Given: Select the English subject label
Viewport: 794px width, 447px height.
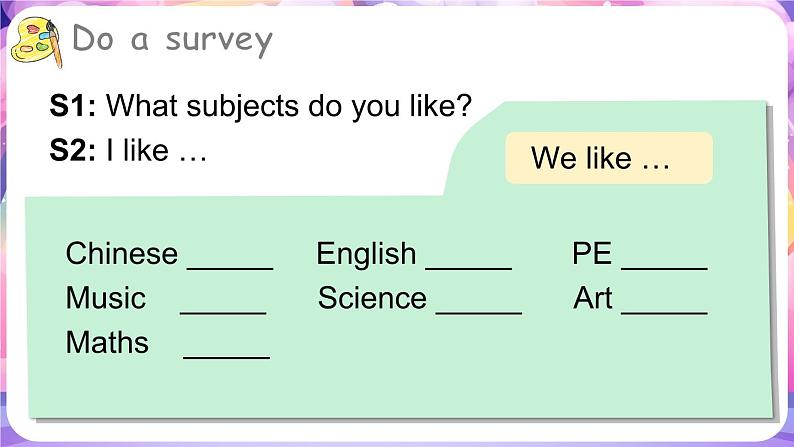Looking at the screenshot, I should coord(366,254).
